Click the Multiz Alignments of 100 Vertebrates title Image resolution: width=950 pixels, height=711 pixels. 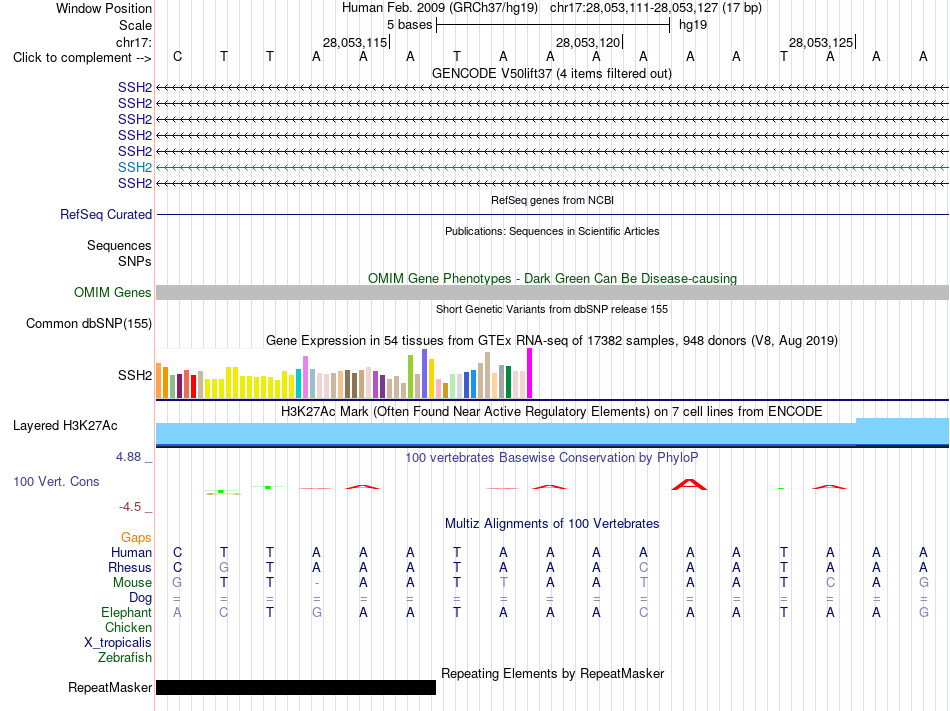[x=552, y=523]
